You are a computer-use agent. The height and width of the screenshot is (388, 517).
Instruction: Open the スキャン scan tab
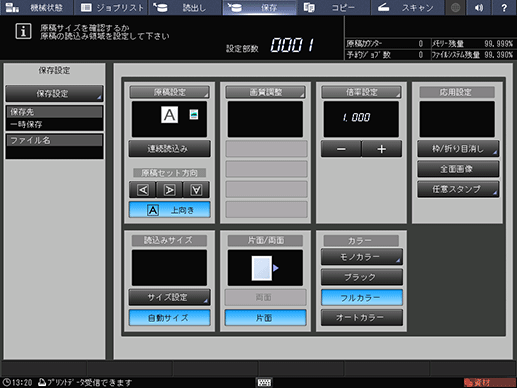tap(407, 7)
